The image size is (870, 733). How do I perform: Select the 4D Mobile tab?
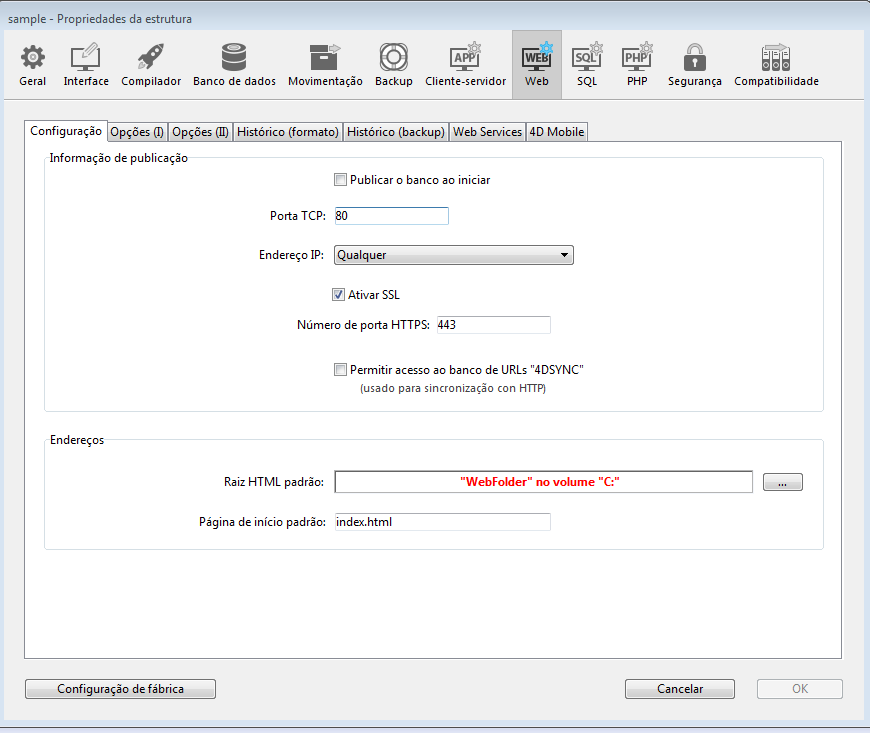[556, 132]
